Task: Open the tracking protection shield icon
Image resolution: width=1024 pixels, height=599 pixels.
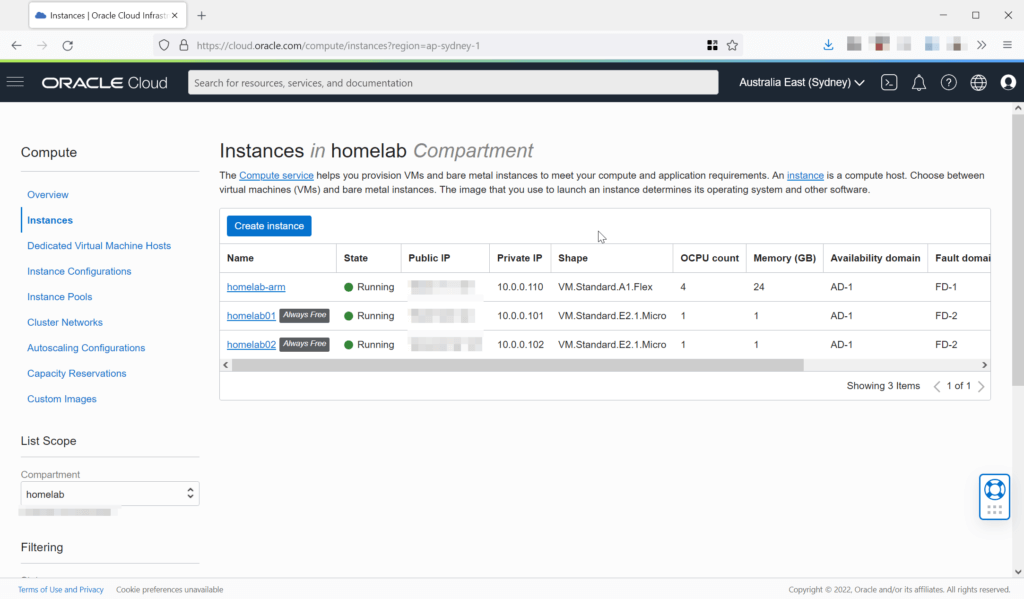Action: coord(164,45)
